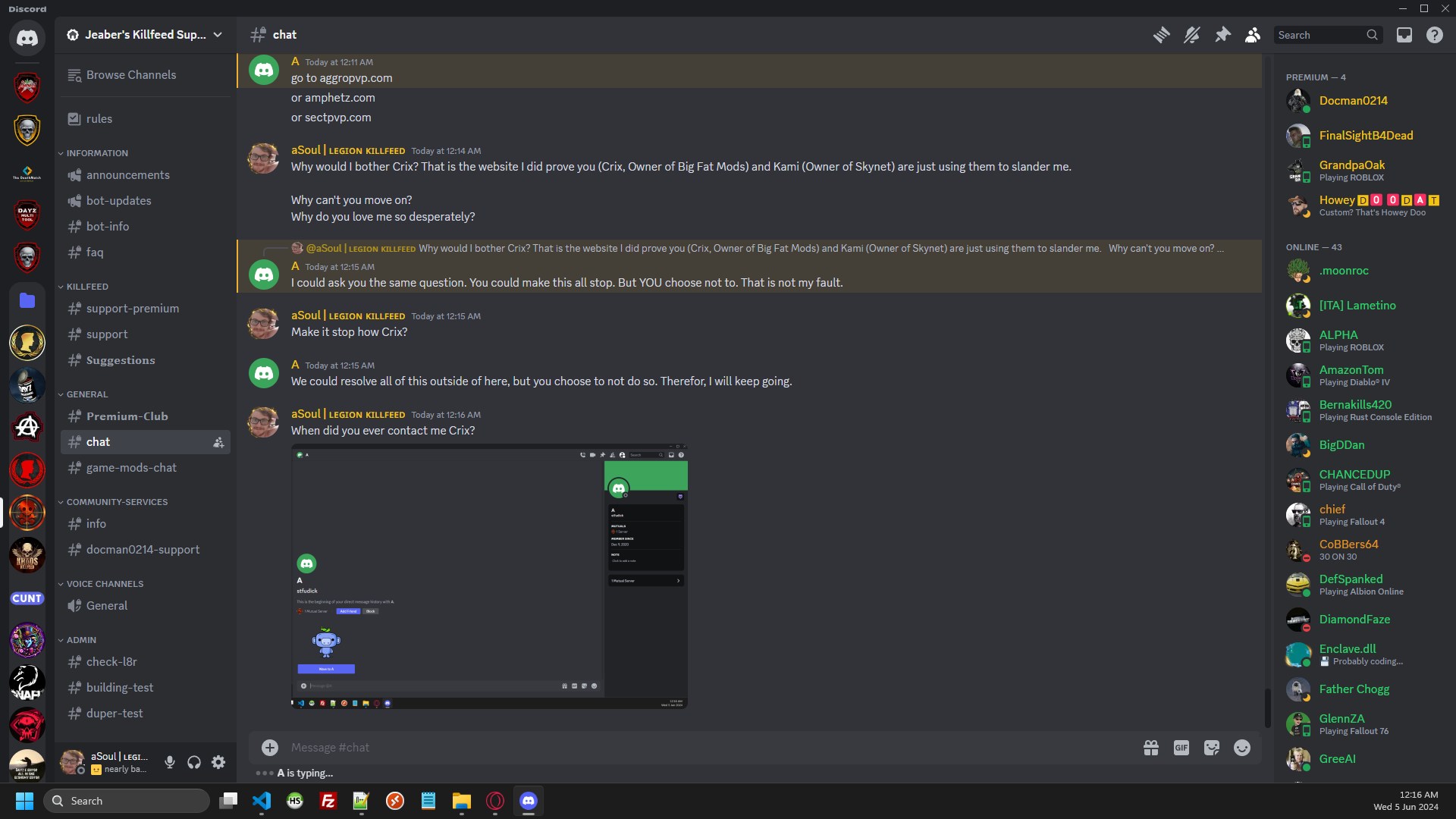The image size is (1456, 819).
Task: Open the Discord inbox
Action: click(1404, 35)
